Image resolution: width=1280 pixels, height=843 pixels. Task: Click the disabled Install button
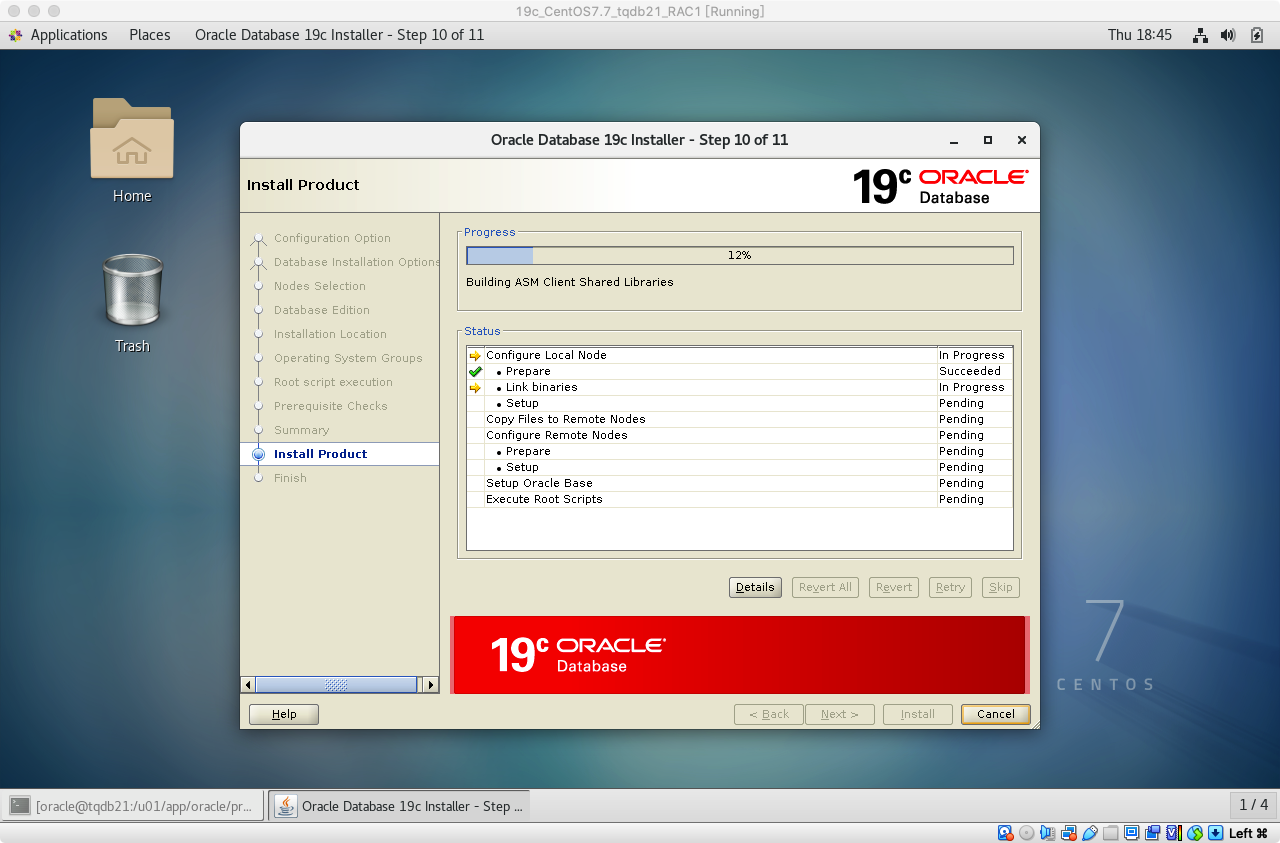click(918, 714)
